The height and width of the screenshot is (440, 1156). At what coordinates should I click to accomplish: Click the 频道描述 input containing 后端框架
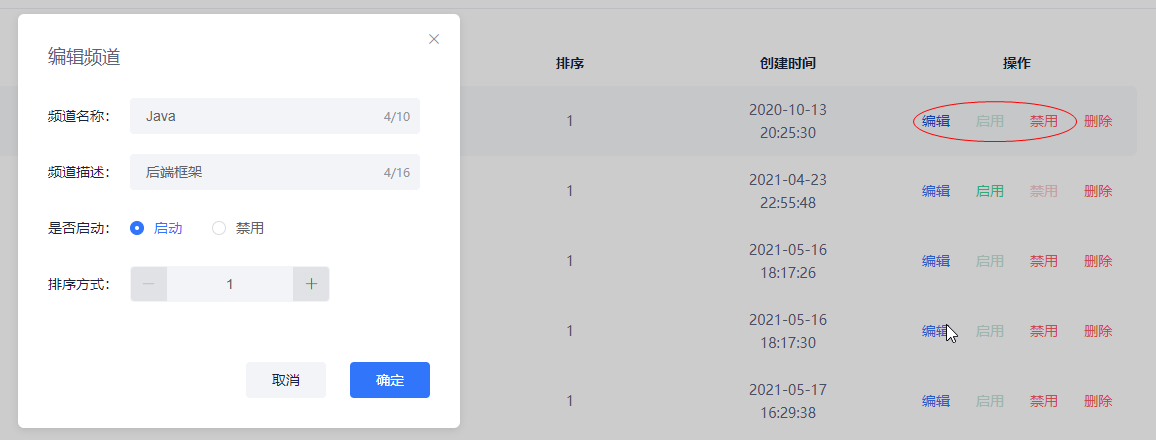pyautogui.click(x=275, y=172)
